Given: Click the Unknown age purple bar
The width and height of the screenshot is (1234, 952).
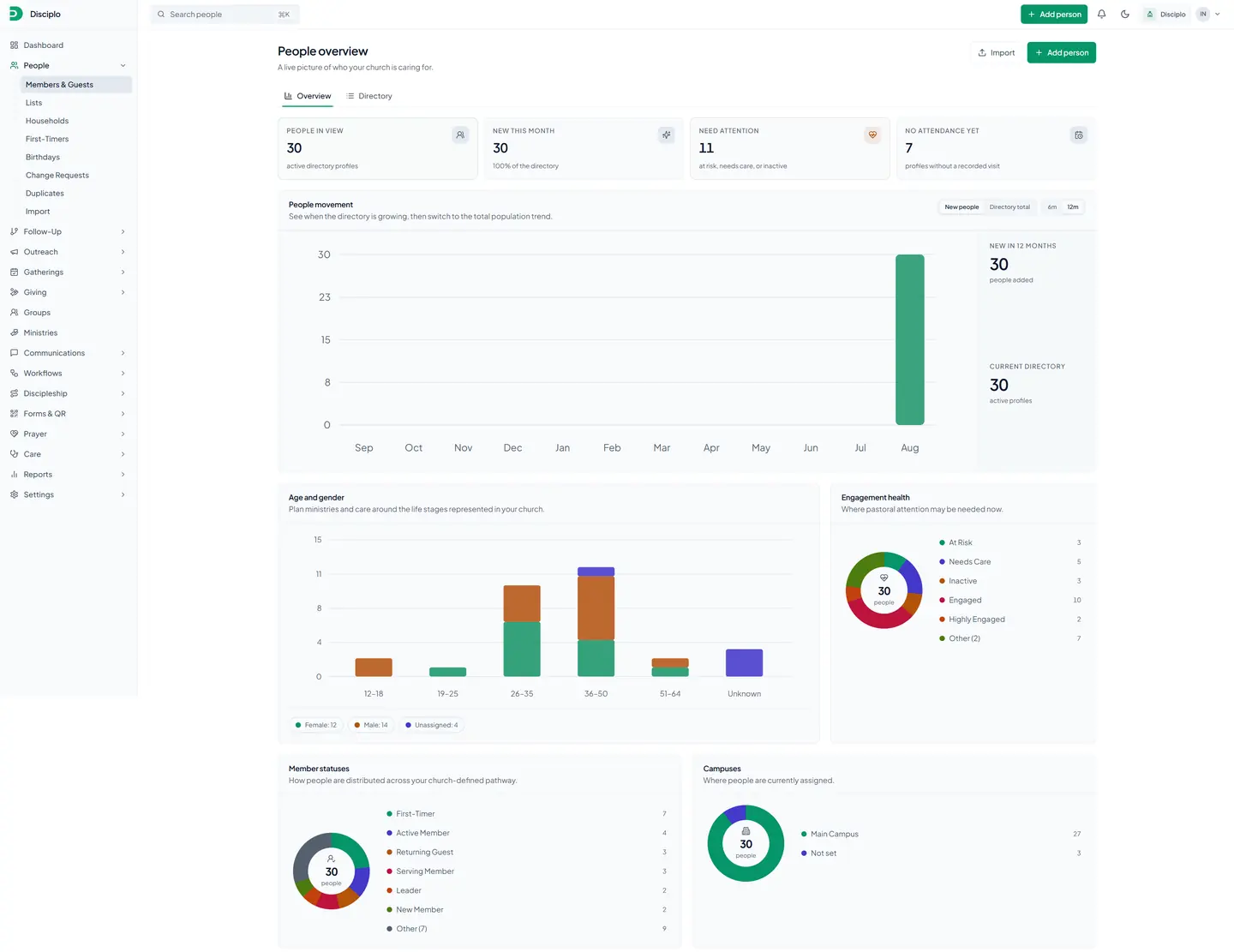Looking at the screenshot, I should coord(744,662).
